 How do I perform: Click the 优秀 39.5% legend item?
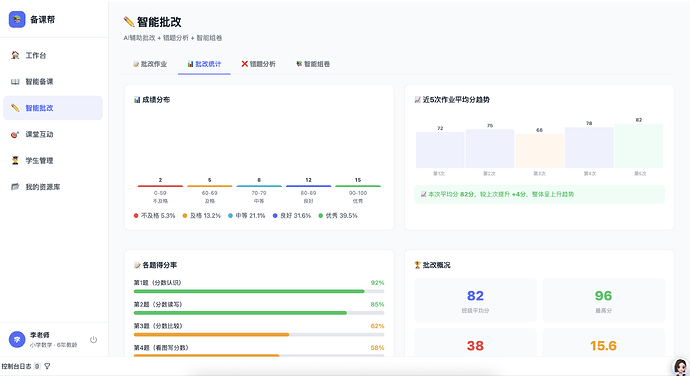point(338,216)
